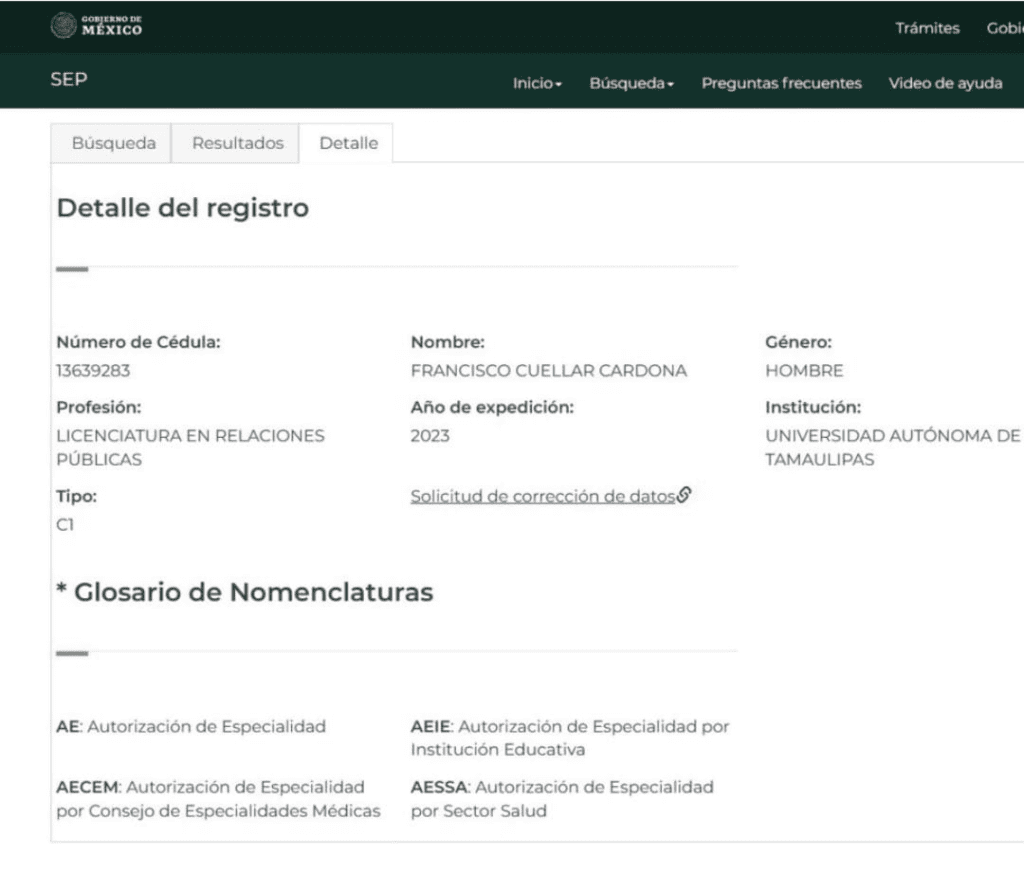Click the SEP site title
The image size is (1024, 892).
pos(68,81)
